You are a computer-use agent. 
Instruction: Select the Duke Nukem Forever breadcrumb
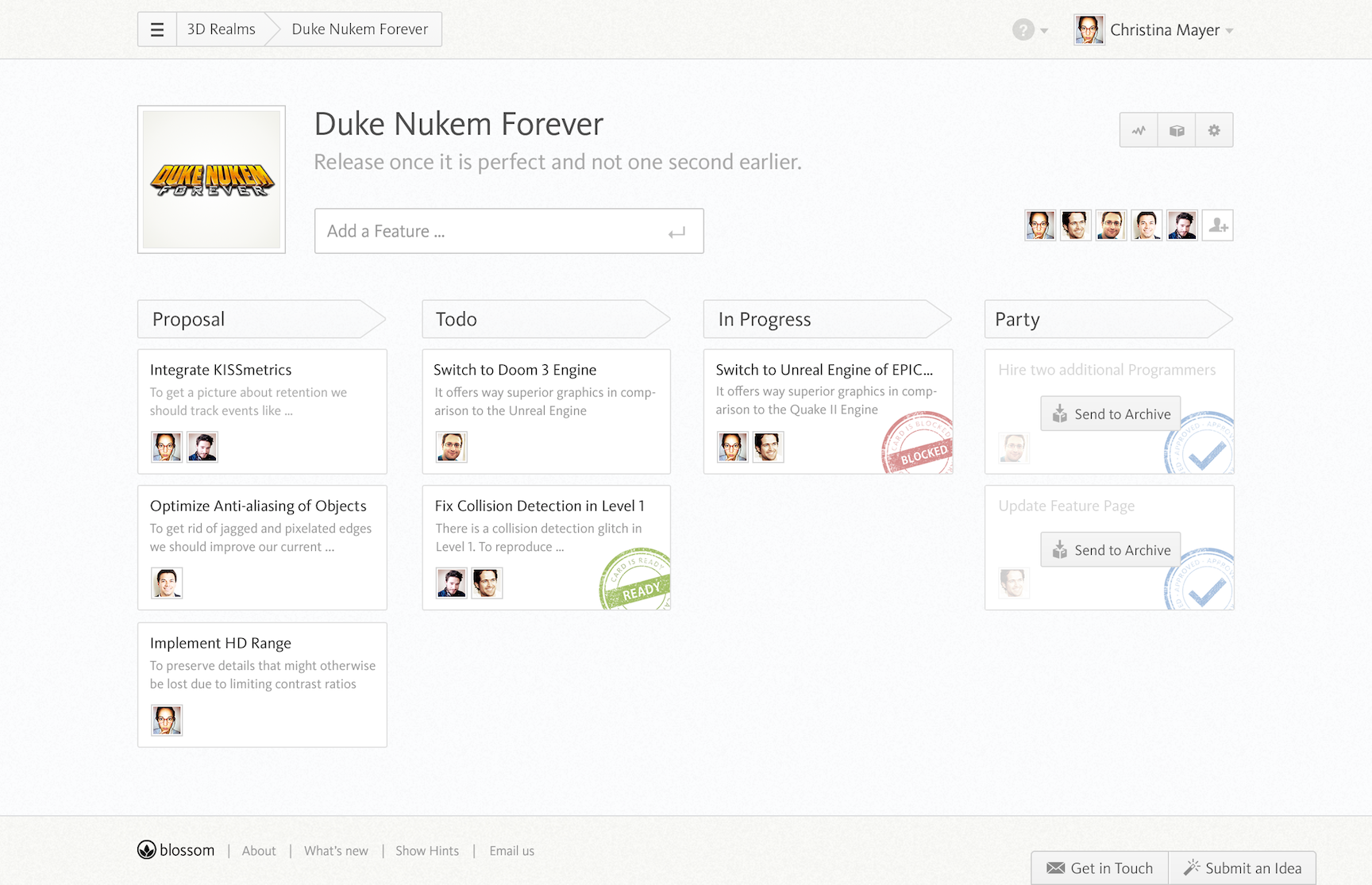[360, 29]
